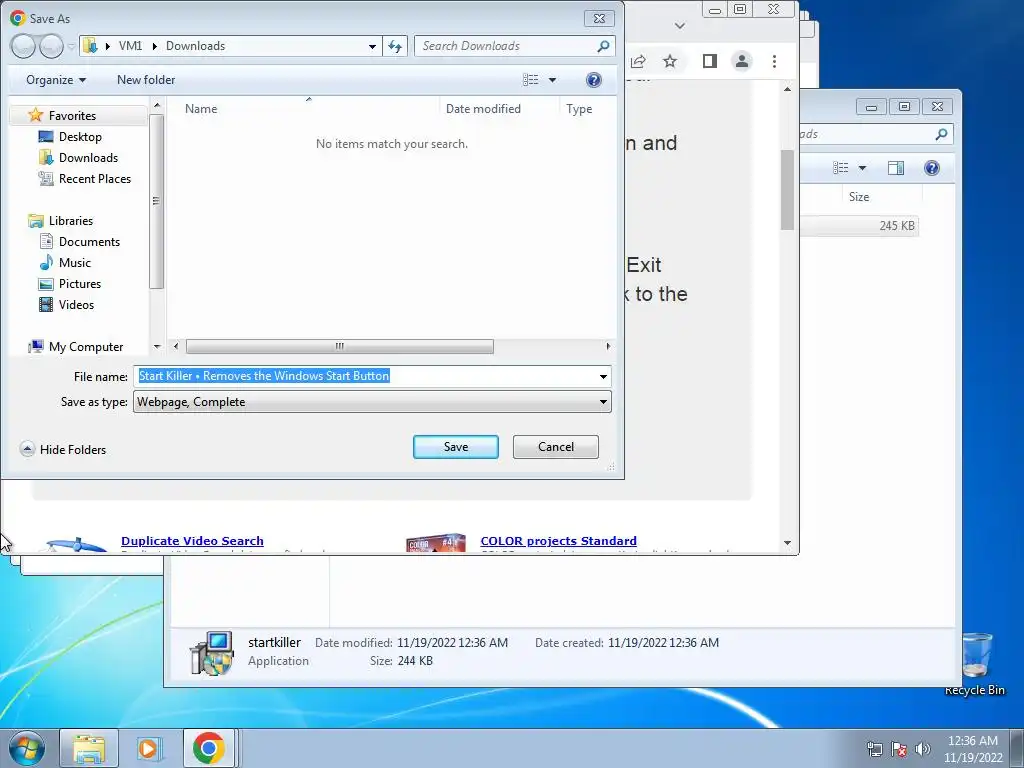
Task: Go back with the Save As back arrow
Action: [23, 46]
